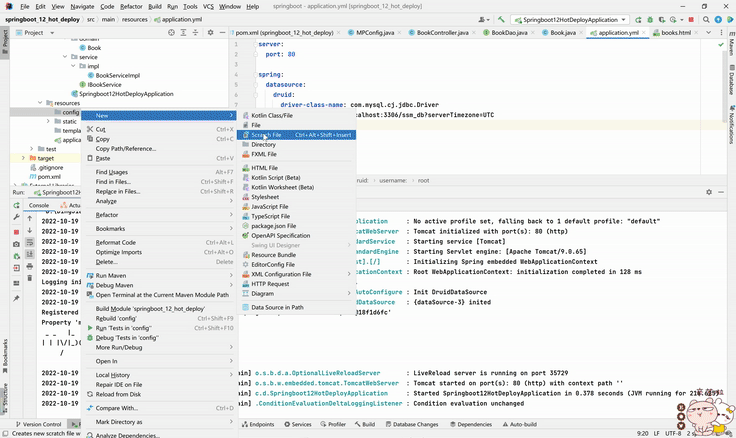Image resolution: width=736 pixels, height=438 pixels.
Task: Choose HTML File in New submenu
Action: 297,168
